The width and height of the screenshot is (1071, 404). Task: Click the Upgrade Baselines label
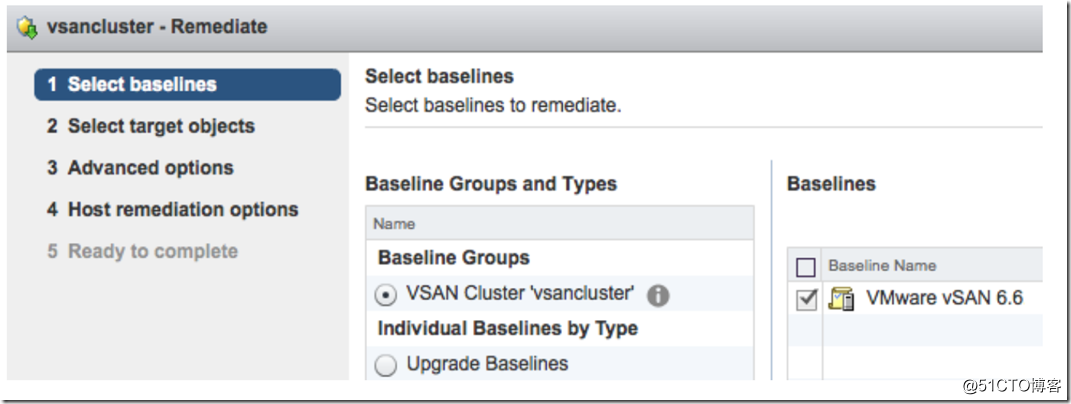click(x=487, y=364)
